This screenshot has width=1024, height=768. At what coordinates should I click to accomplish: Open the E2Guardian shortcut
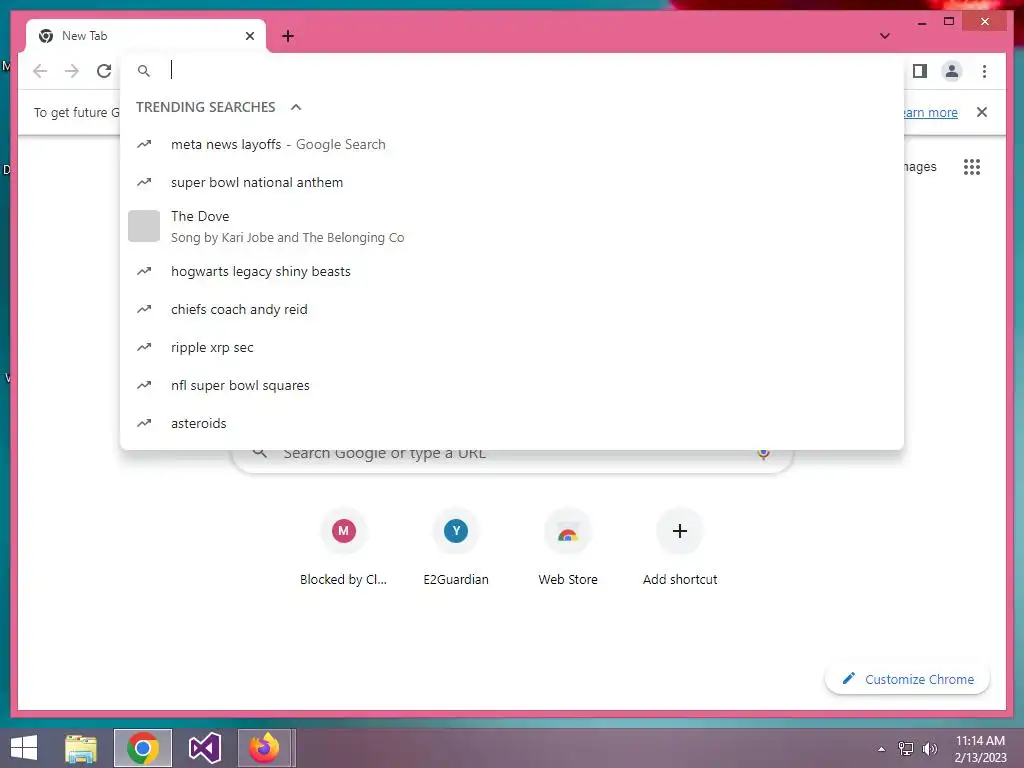click(456, 549)
